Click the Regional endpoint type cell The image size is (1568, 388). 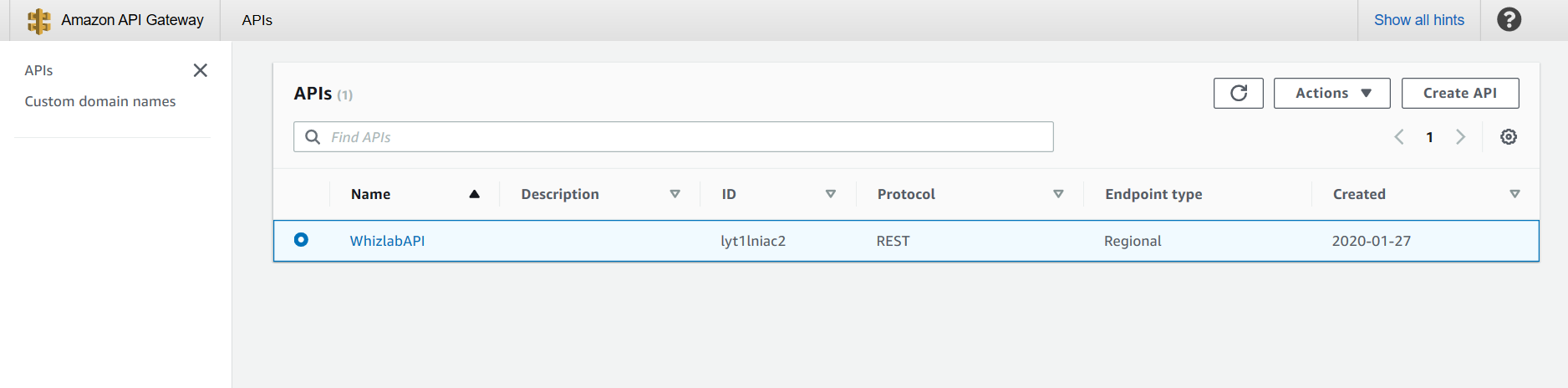(1133, 241)
